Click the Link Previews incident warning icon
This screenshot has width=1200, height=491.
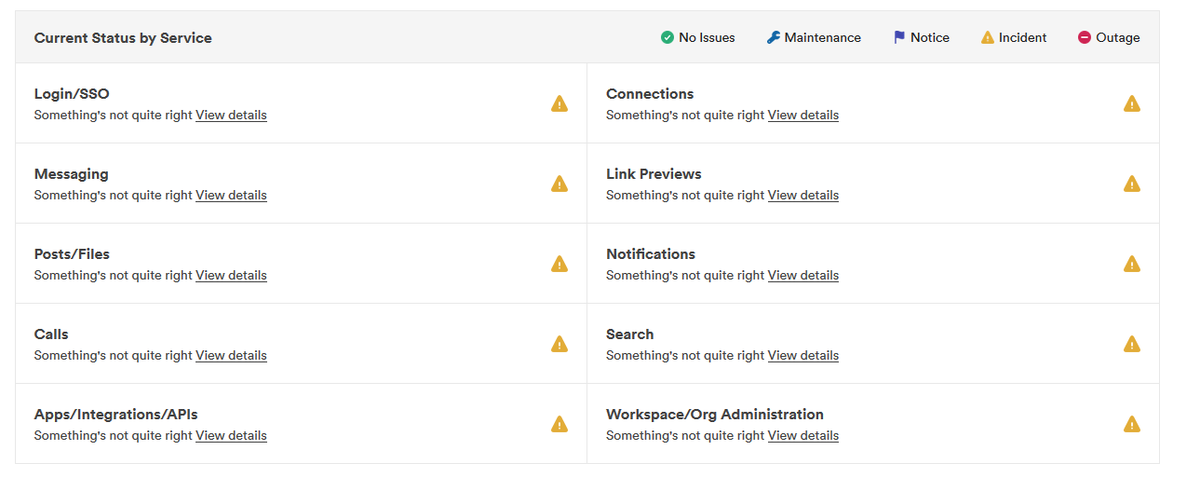point(1131,184)
